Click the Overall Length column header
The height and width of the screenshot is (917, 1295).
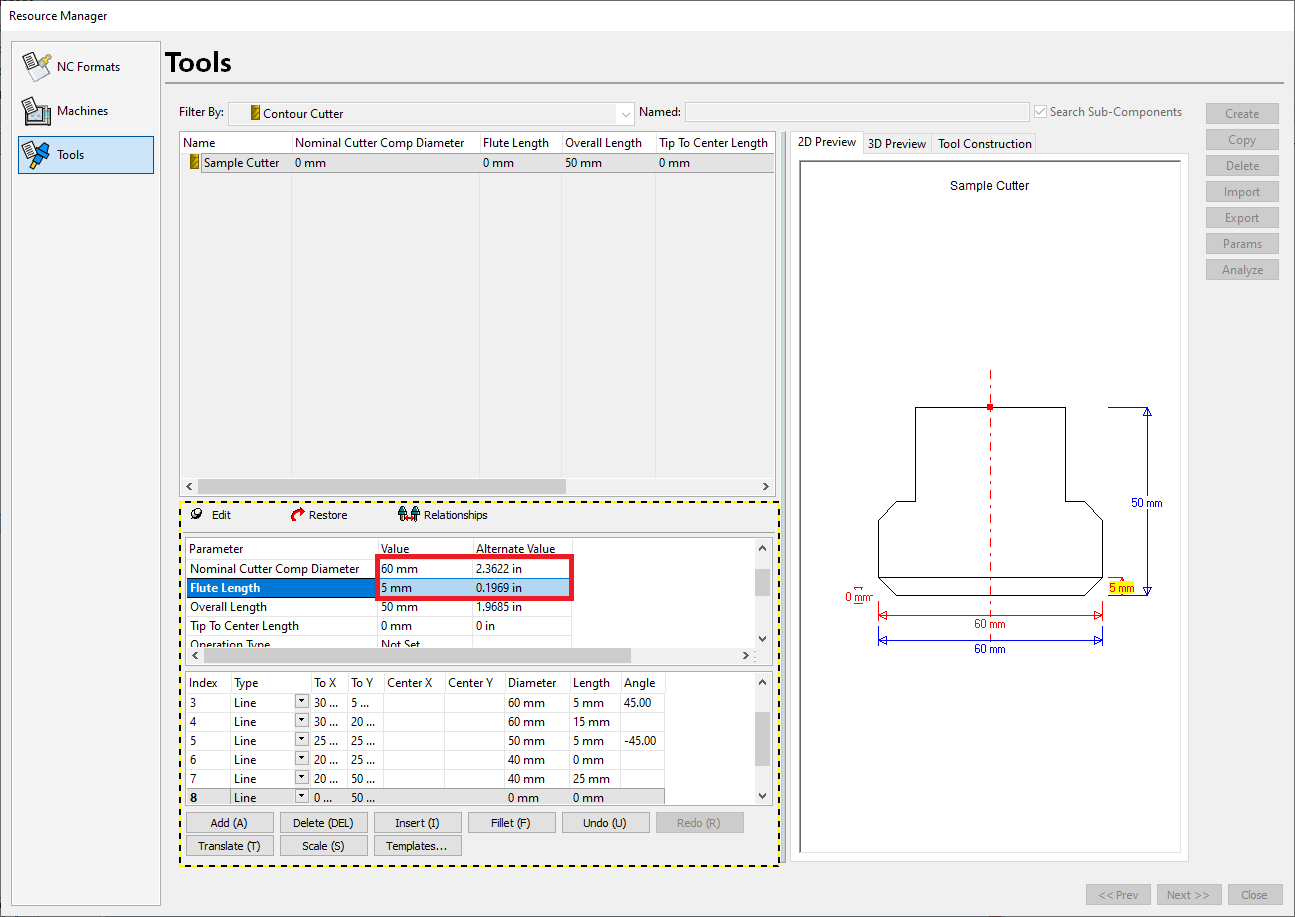click(608, 143)
